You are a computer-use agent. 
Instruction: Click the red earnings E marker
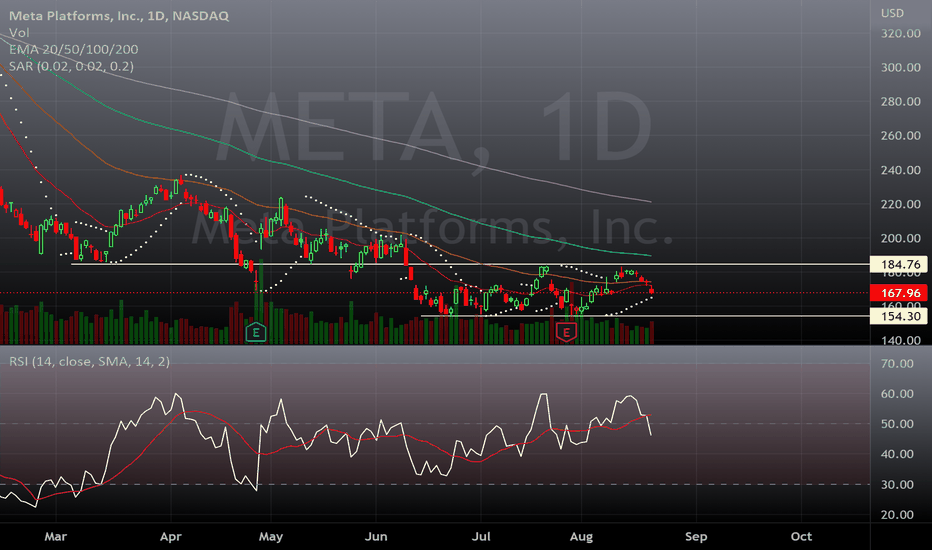566,332
